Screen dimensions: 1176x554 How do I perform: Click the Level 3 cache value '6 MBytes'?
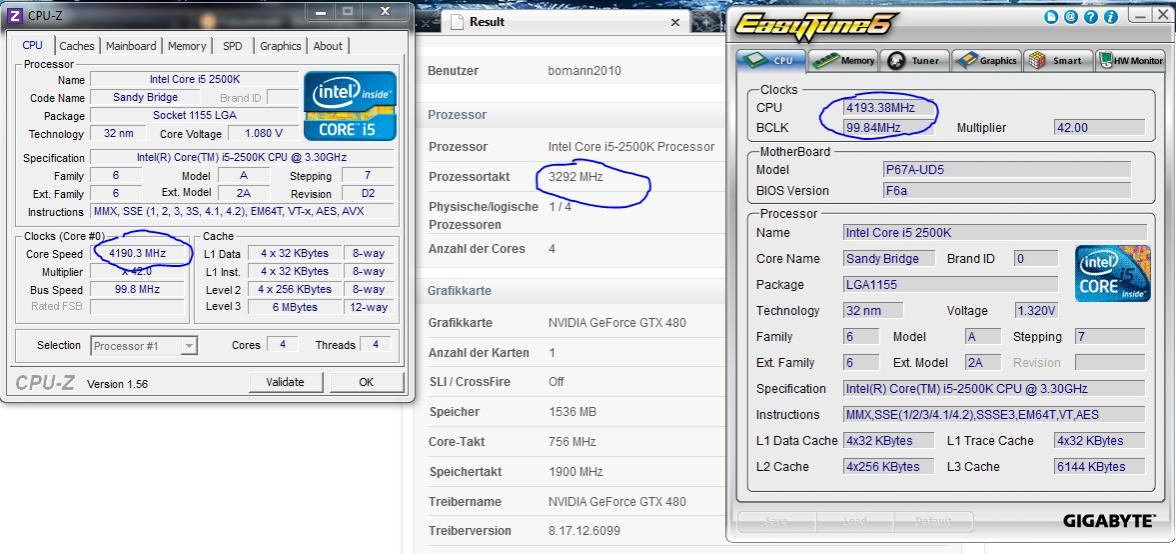tap(294, 307)
